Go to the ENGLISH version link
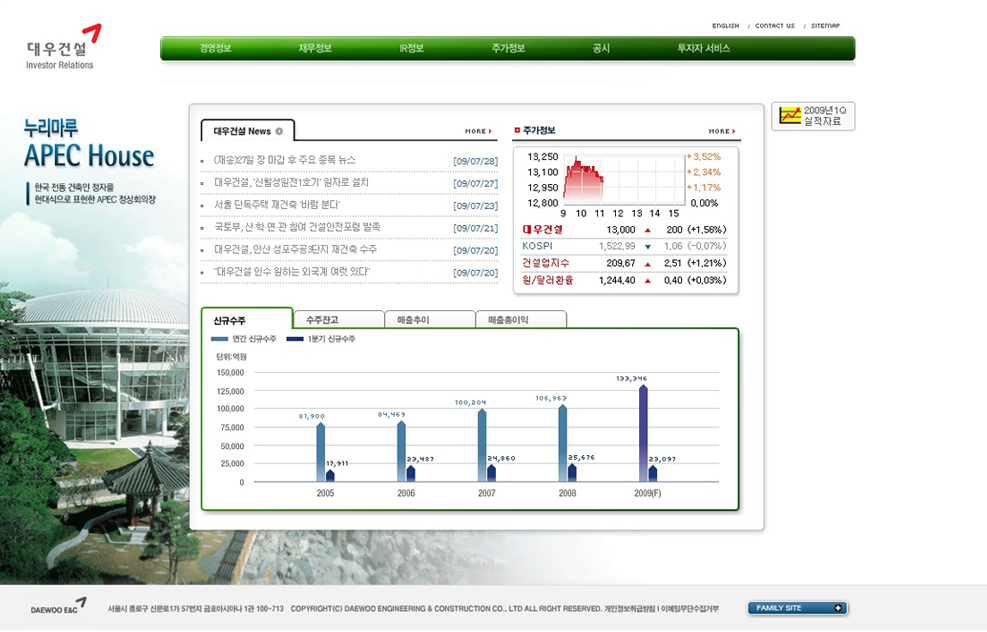This screenshot has height=632, width=987. point(725,26)
